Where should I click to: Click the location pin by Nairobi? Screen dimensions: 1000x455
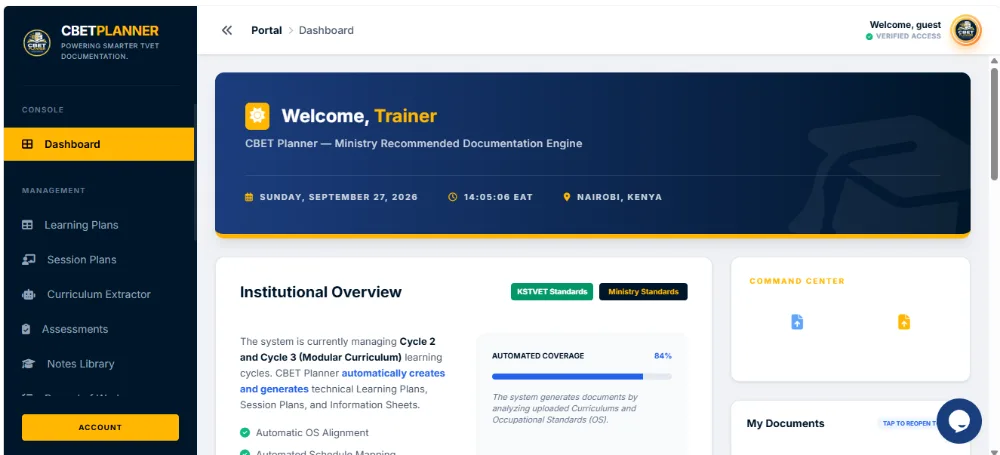(x=567, y=197)
